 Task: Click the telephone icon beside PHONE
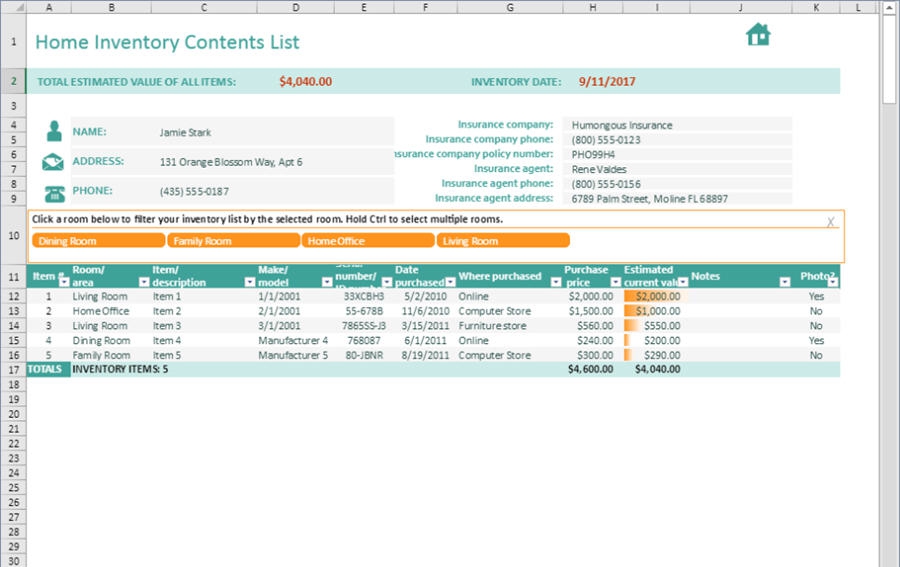53,192
